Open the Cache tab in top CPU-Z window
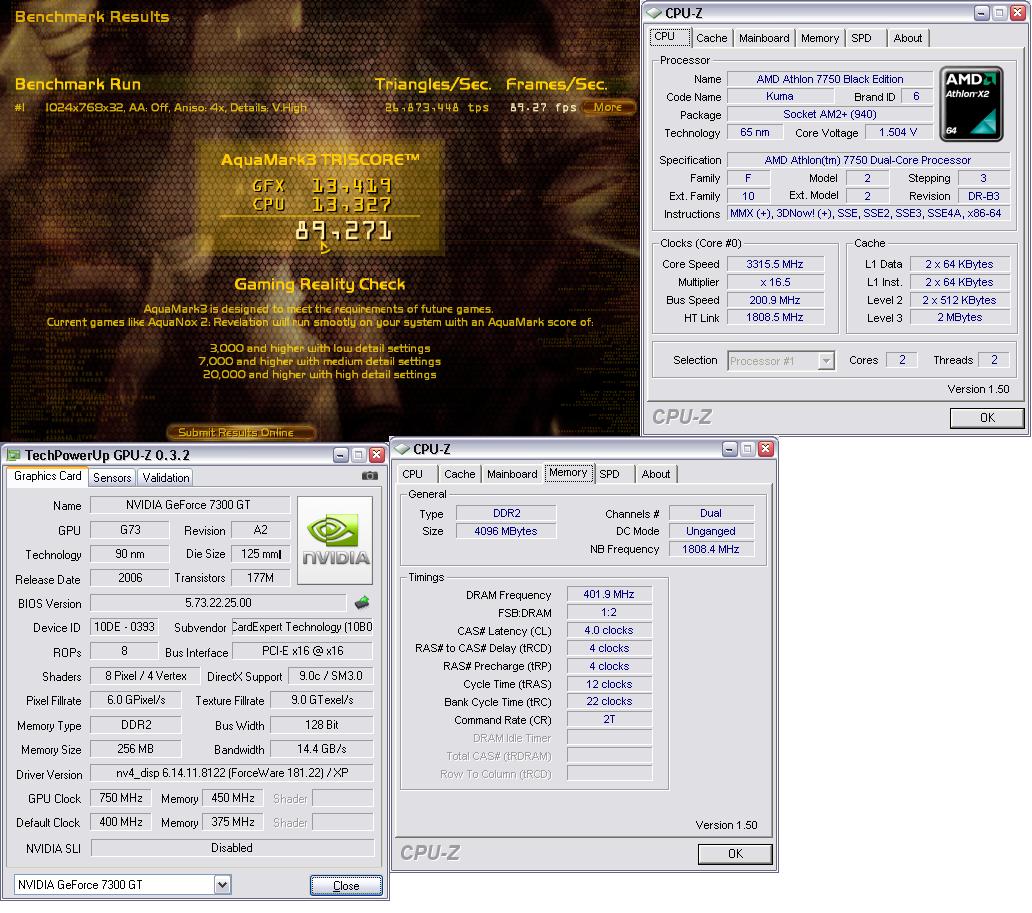Viewport: 1032px width, 913px height. (711, 38)
